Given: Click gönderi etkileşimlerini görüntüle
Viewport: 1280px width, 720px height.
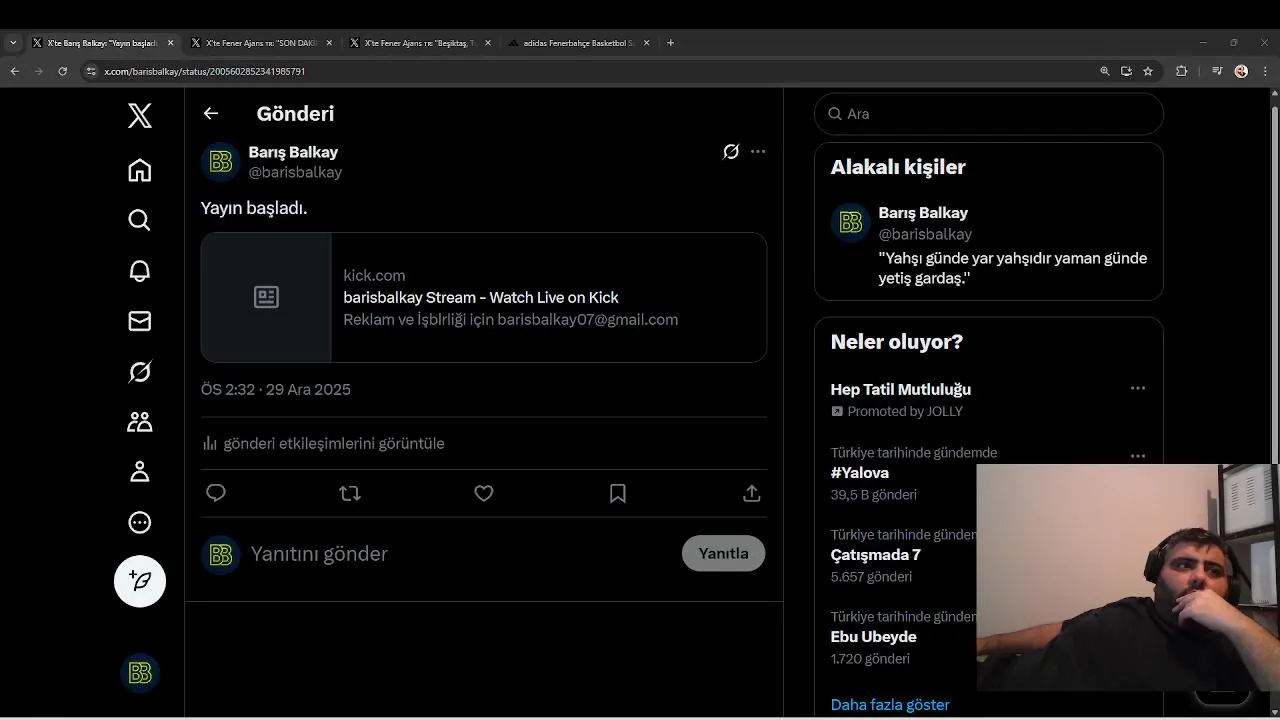Looking at the screenshot, I should point(334,443).
